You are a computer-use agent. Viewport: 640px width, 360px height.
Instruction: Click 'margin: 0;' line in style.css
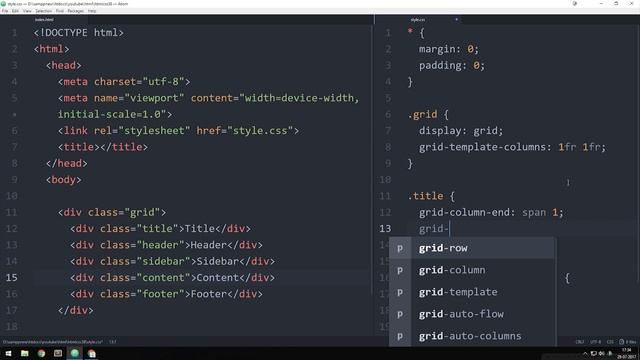click(x=449, y=49)
